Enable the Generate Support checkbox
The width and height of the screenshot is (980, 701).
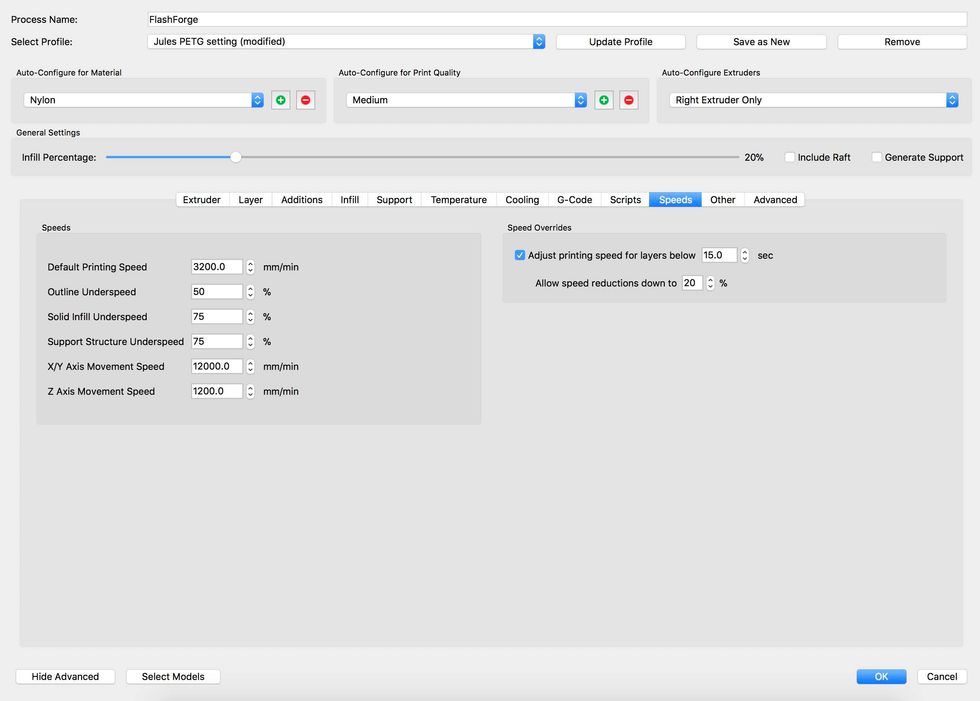(877, 157)
